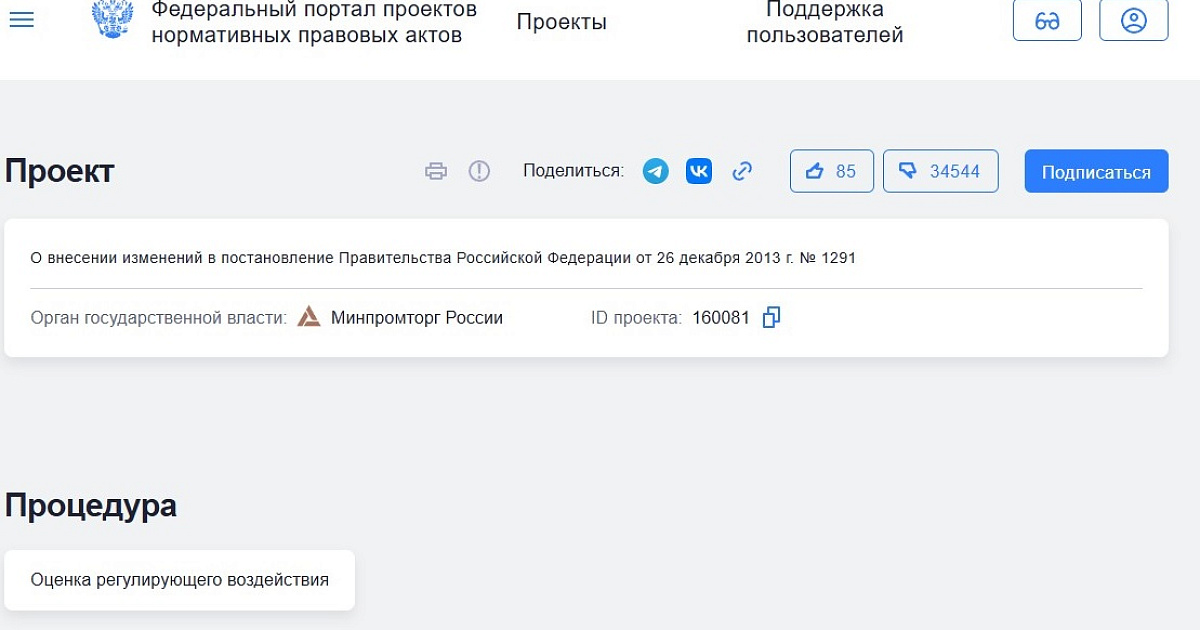Click the project title about постановление № 1291
Image resolution: width=1200 pixels, height=630 pixels.
[x=443, y=258]
